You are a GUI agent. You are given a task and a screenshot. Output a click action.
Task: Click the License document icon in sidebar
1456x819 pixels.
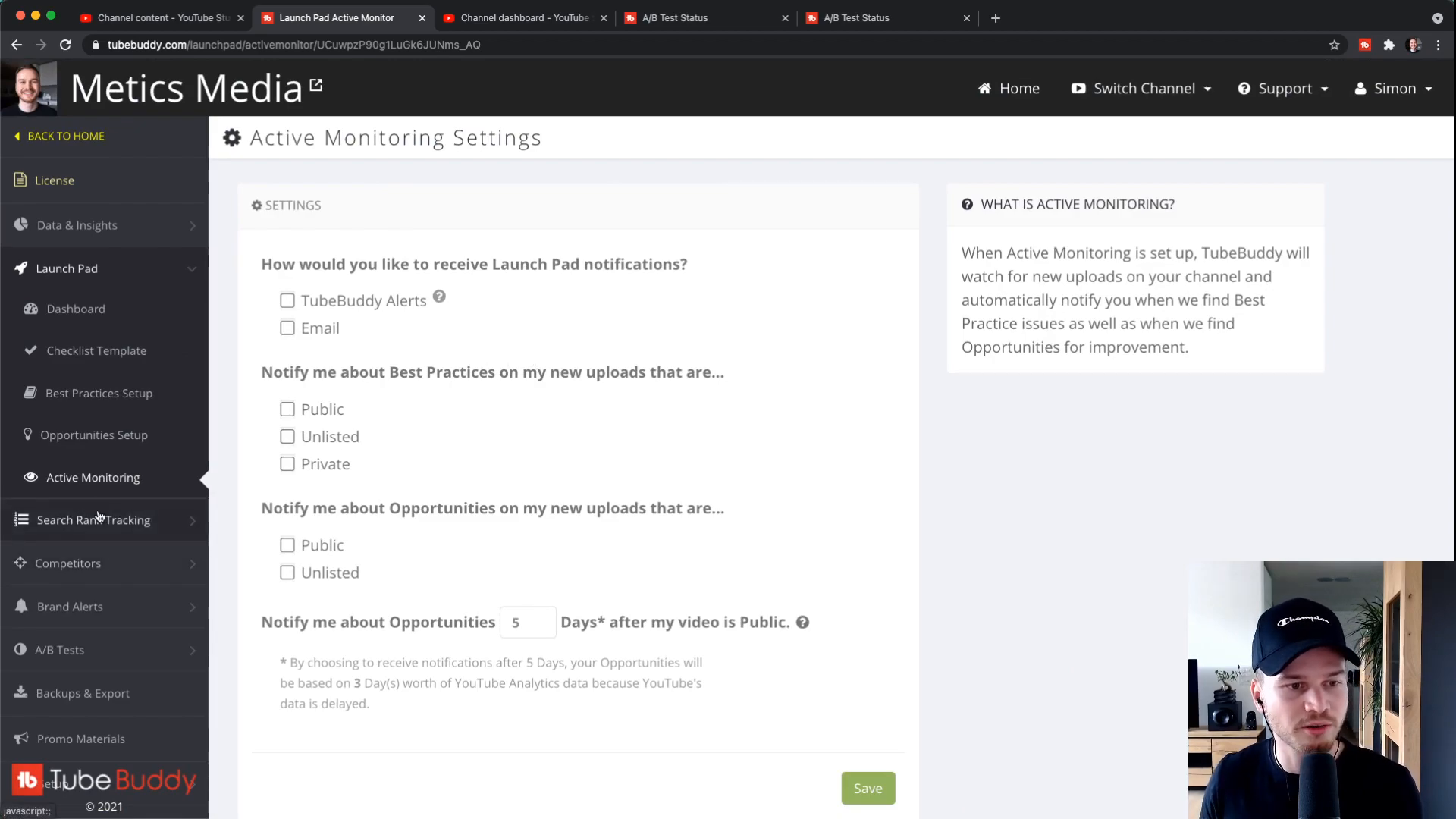pyautogui.click(x=20, y=180)
